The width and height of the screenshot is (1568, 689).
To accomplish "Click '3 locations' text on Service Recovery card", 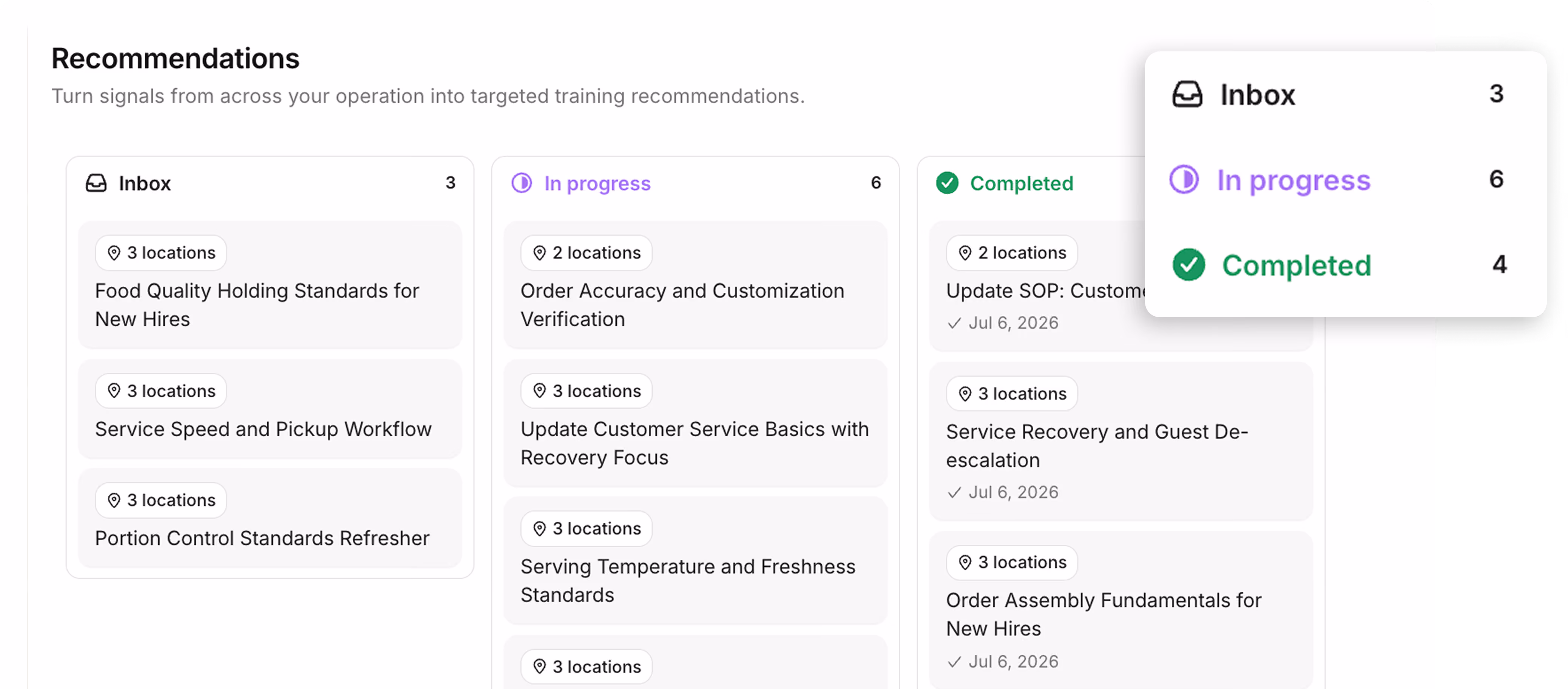I will coord(1023,394).
